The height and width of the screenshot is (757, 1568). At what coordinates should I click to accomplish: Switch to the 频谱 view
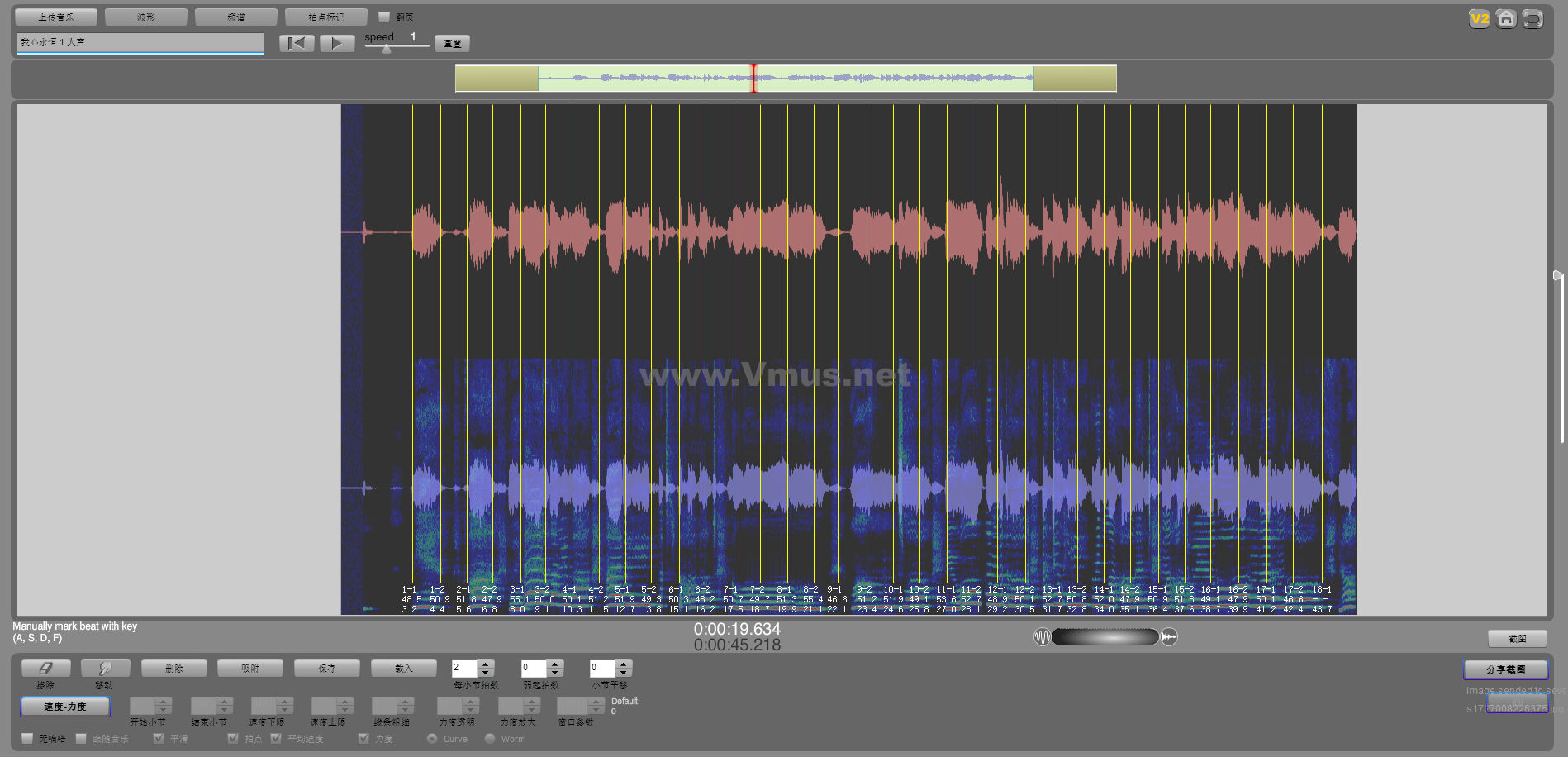236,17
